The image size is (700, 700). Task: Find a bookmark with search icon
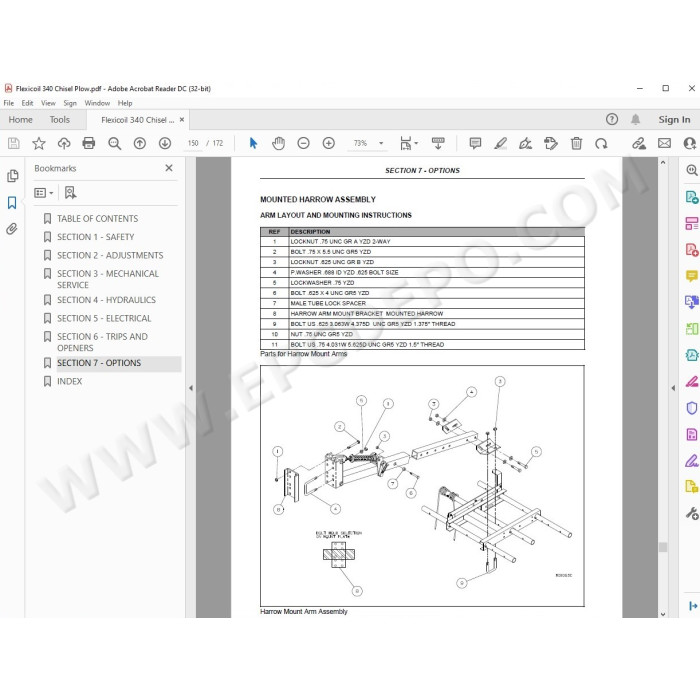70,193
